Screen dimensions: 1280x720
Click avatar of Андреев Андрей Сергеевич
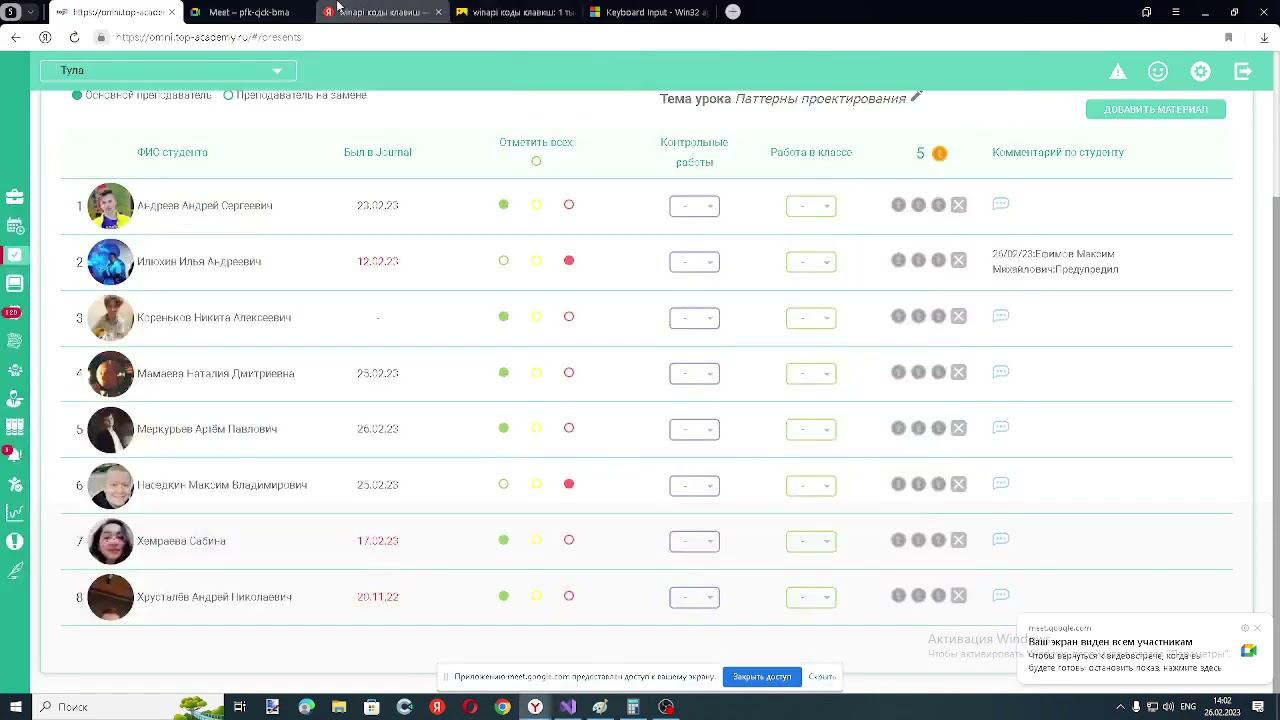click(110, 206)
